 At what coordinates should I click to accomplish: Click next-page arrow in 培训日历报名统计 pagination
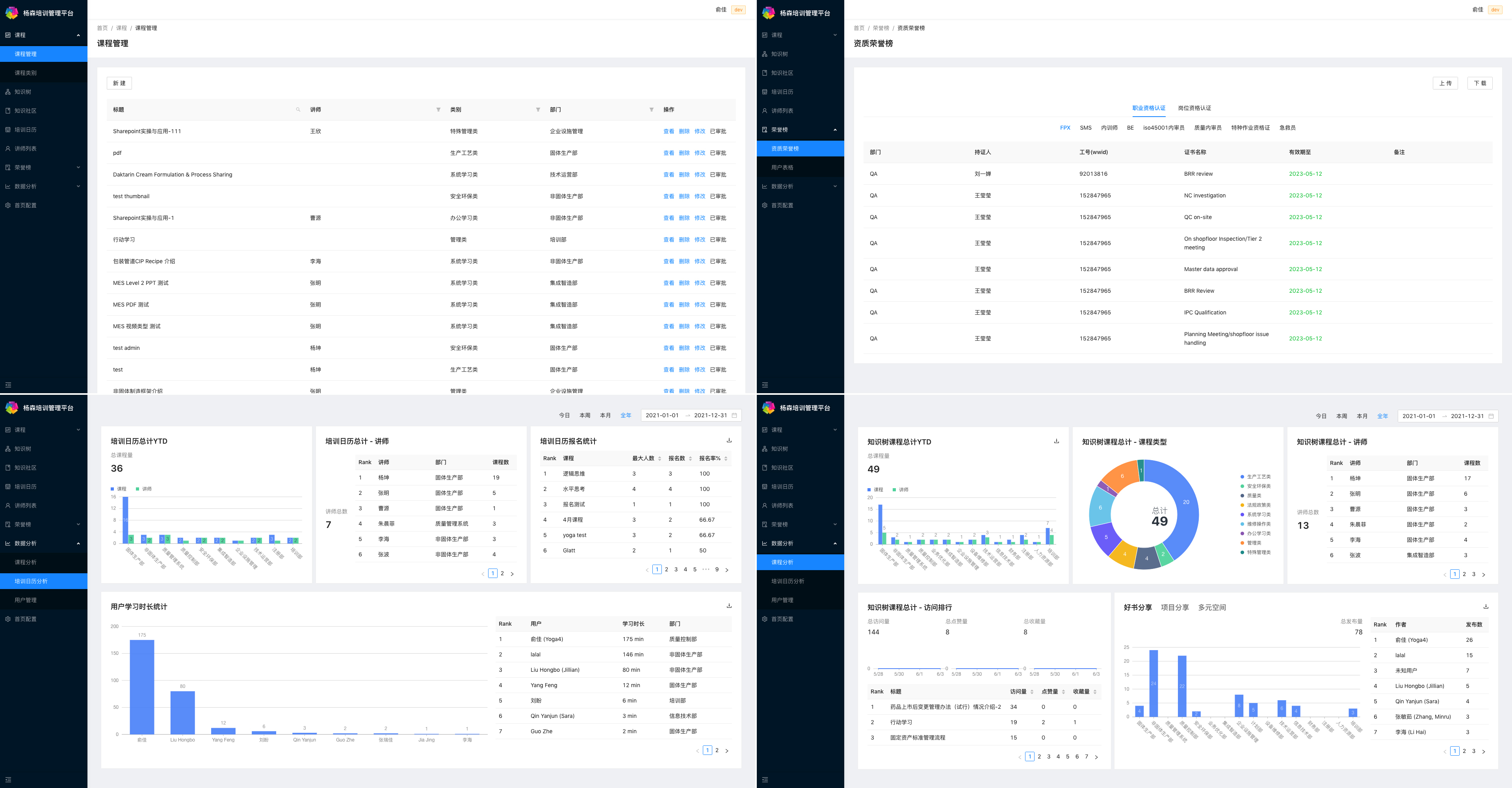point(727,570)
